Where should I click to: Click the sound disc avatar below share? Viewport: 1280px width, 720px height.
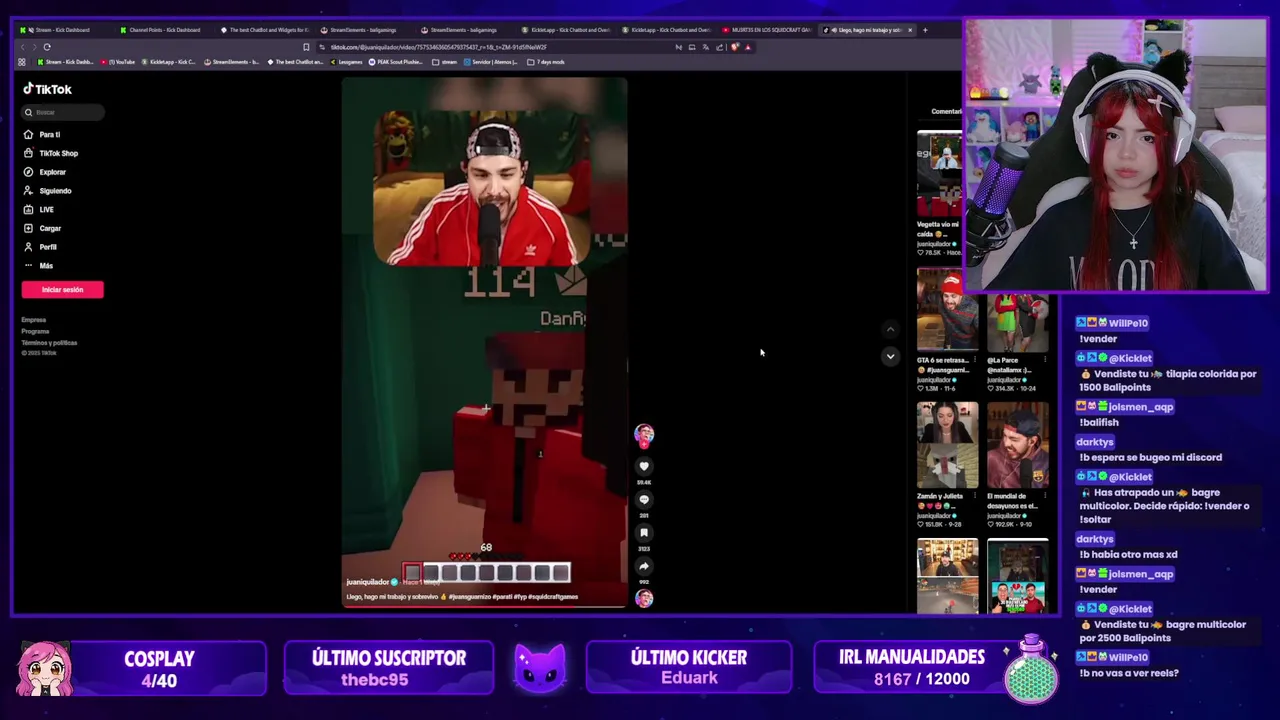[644, 598]
